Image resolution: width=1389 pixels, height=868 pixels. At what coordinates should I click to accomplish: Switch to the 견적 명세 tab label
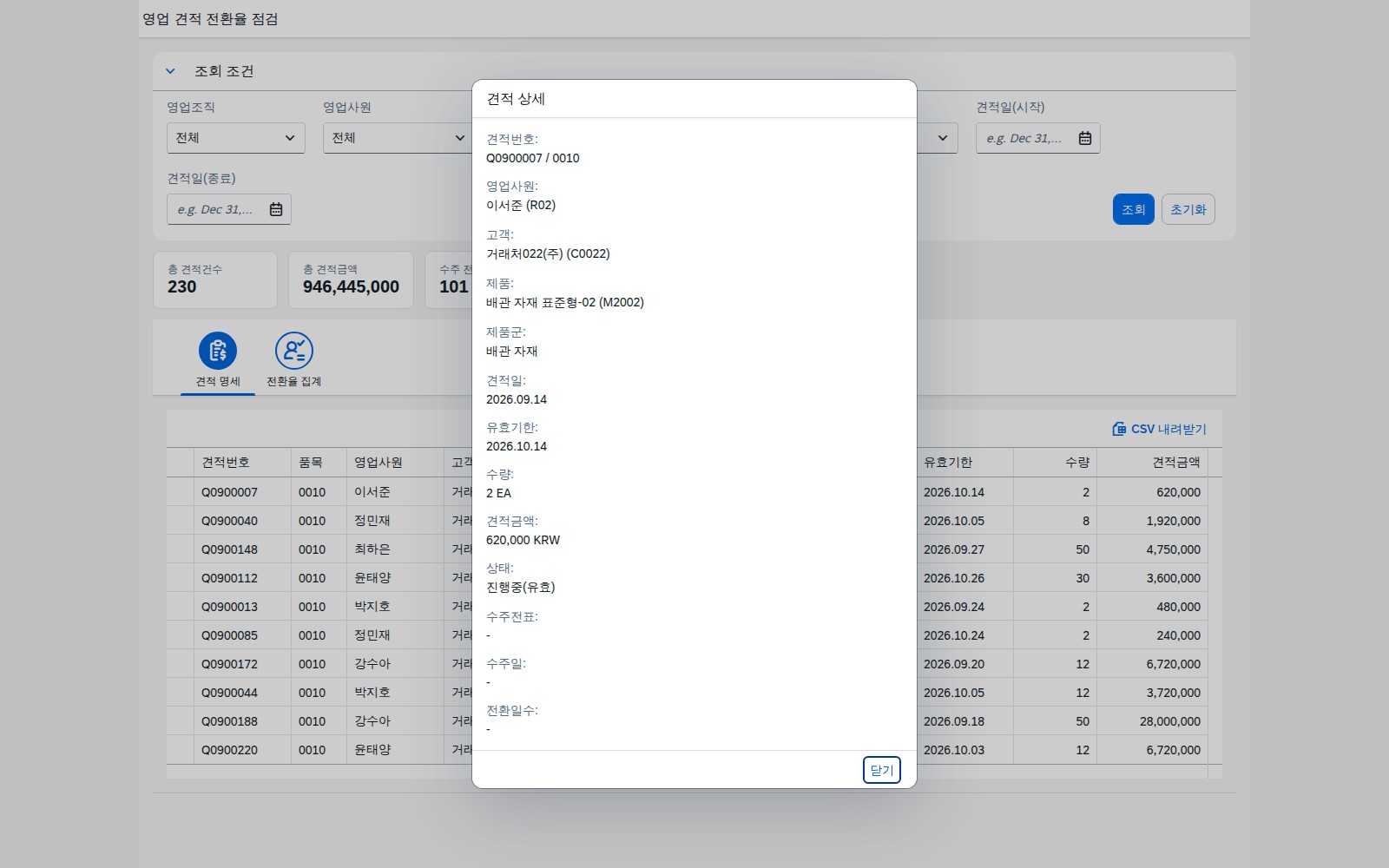pos(218,382)
